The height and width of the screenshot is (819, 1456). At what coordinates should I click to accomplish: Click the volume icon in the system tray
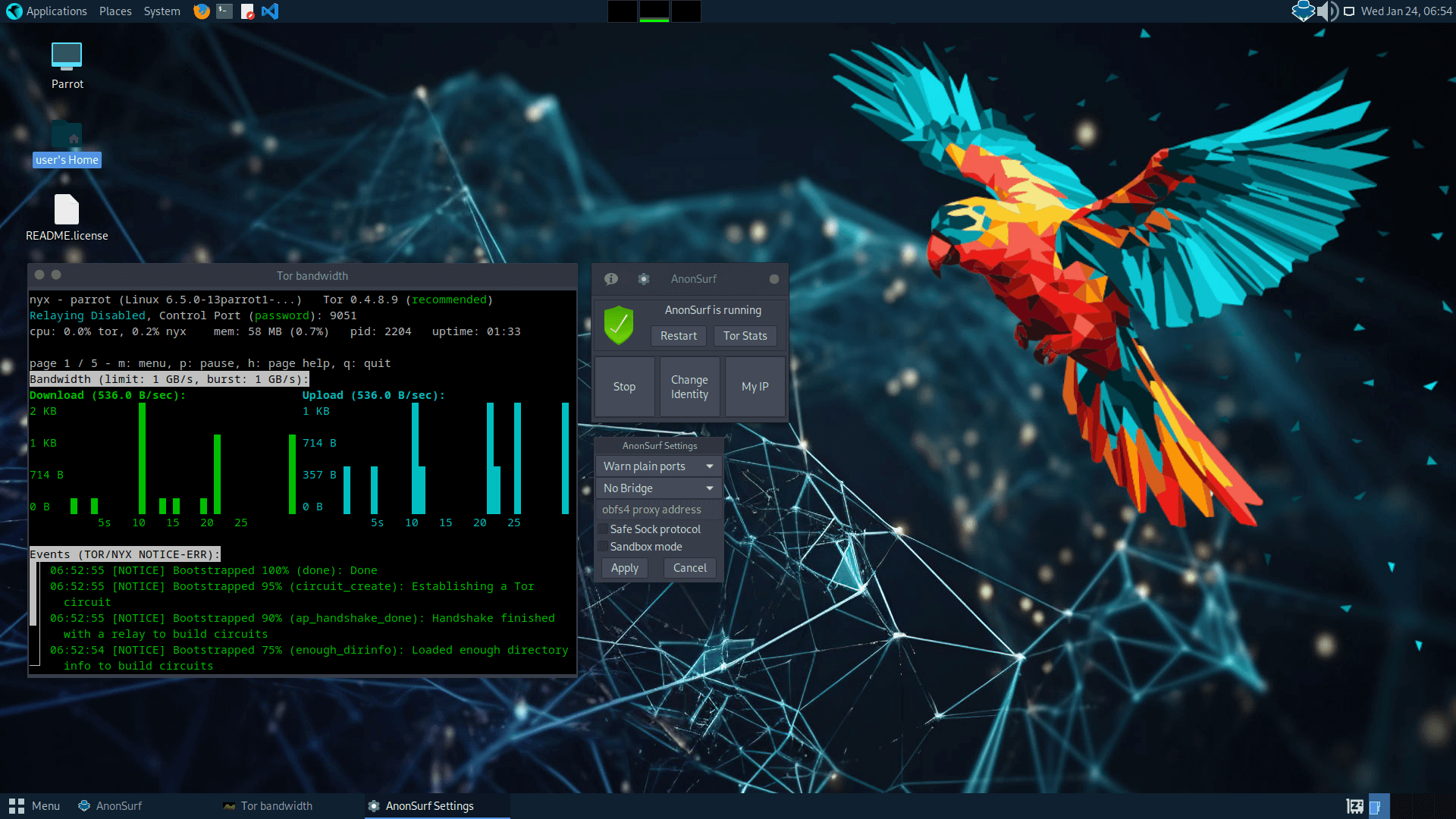[1328, 11]
